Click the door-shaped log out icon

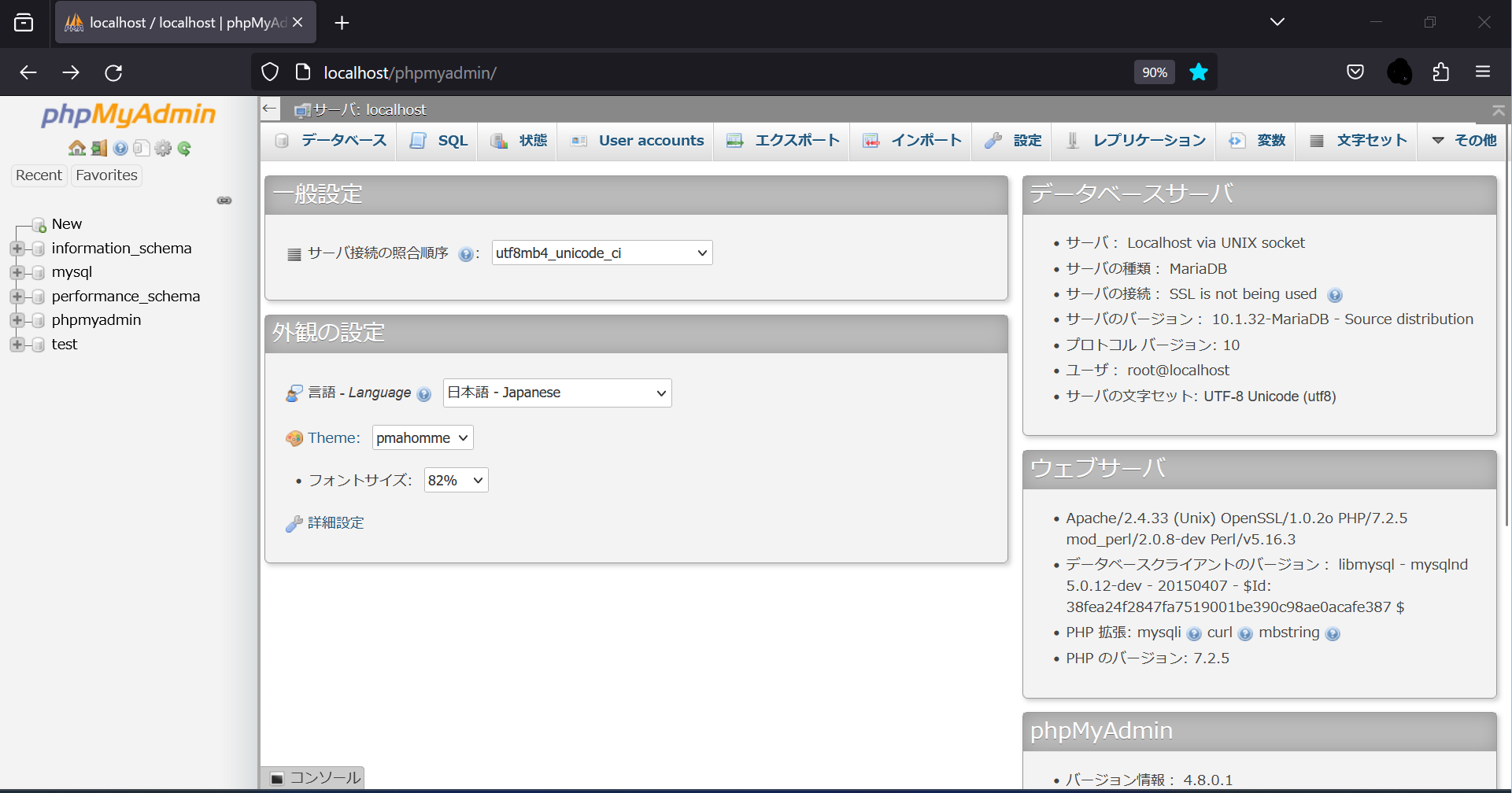99,148
